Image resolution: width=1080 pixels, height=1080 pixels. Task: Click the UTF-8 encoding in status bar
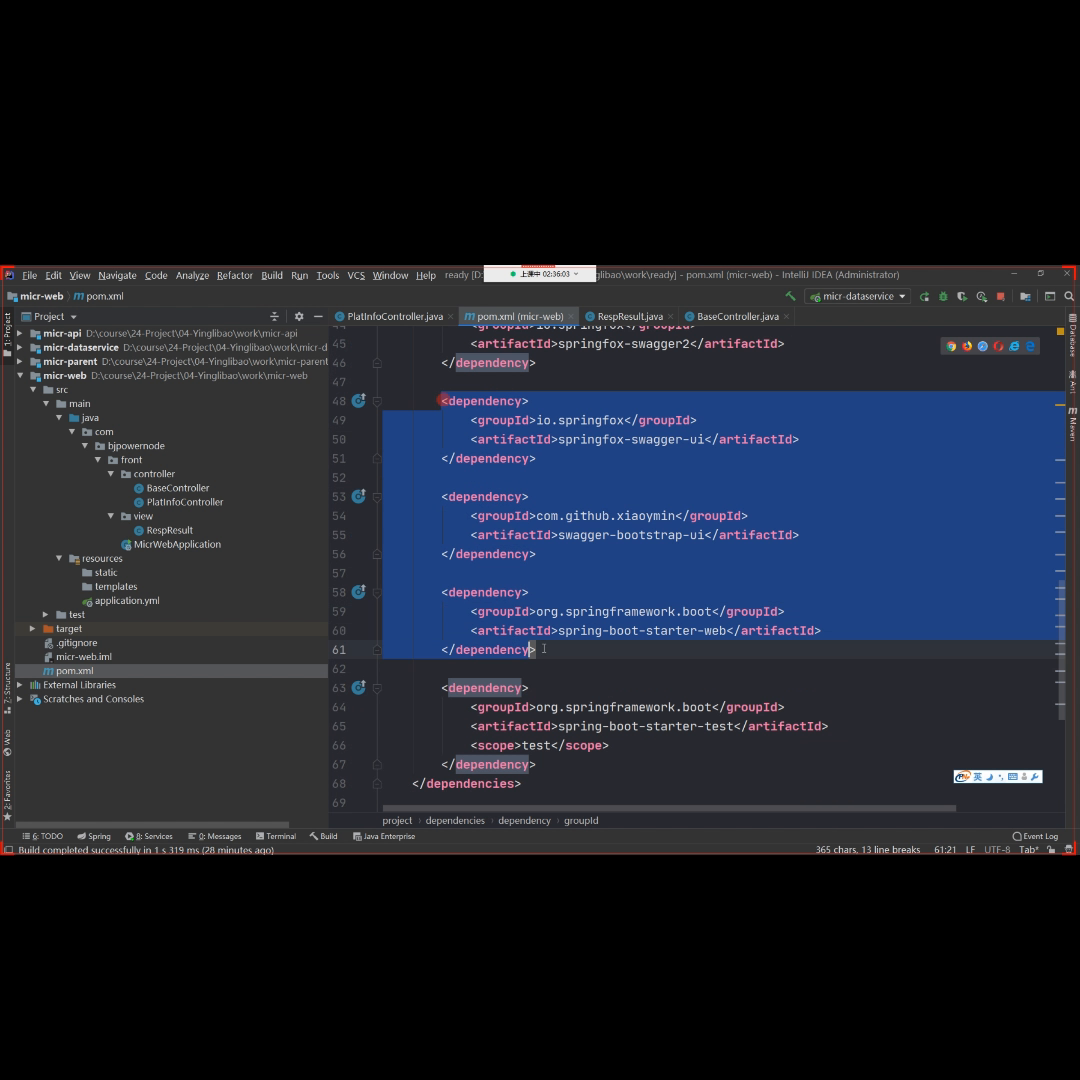point(997,850)
